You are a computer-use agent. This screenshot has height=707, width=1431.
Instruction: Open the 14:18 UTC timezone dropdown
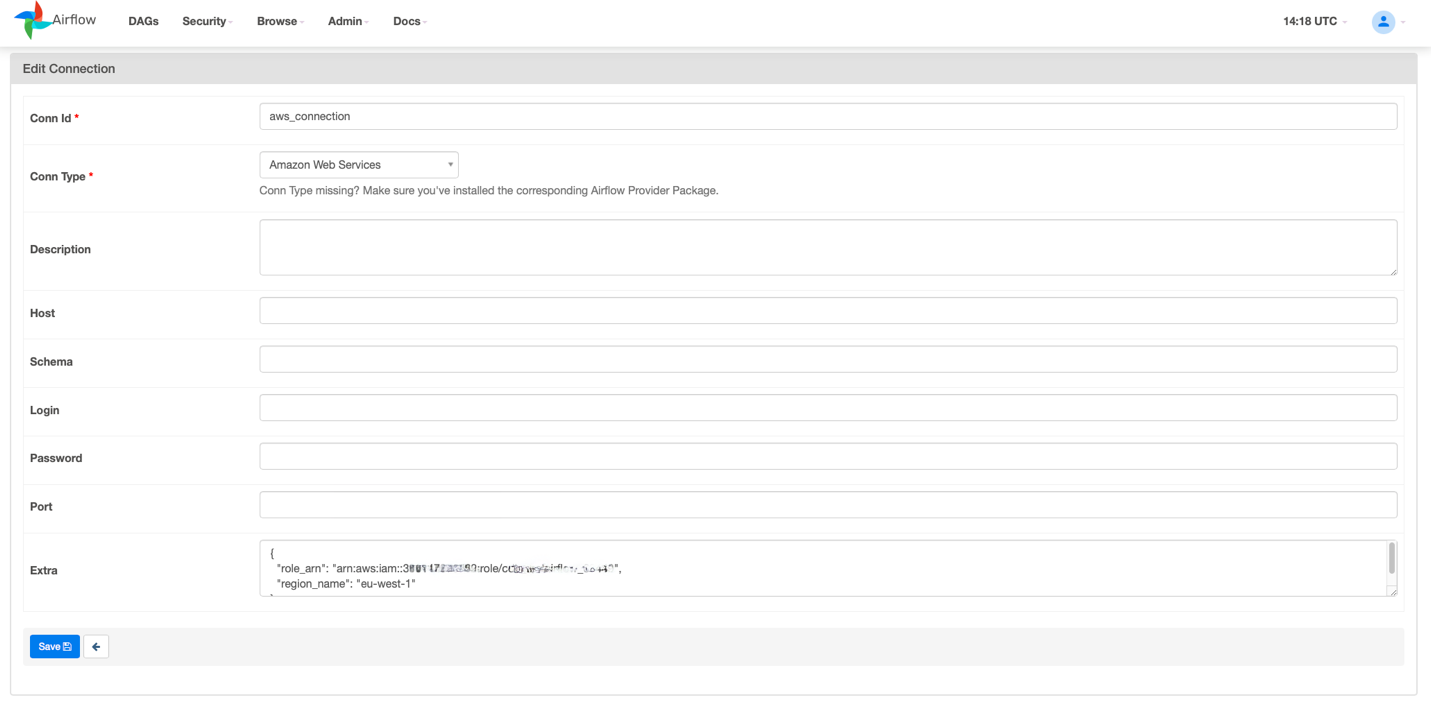1315,21
